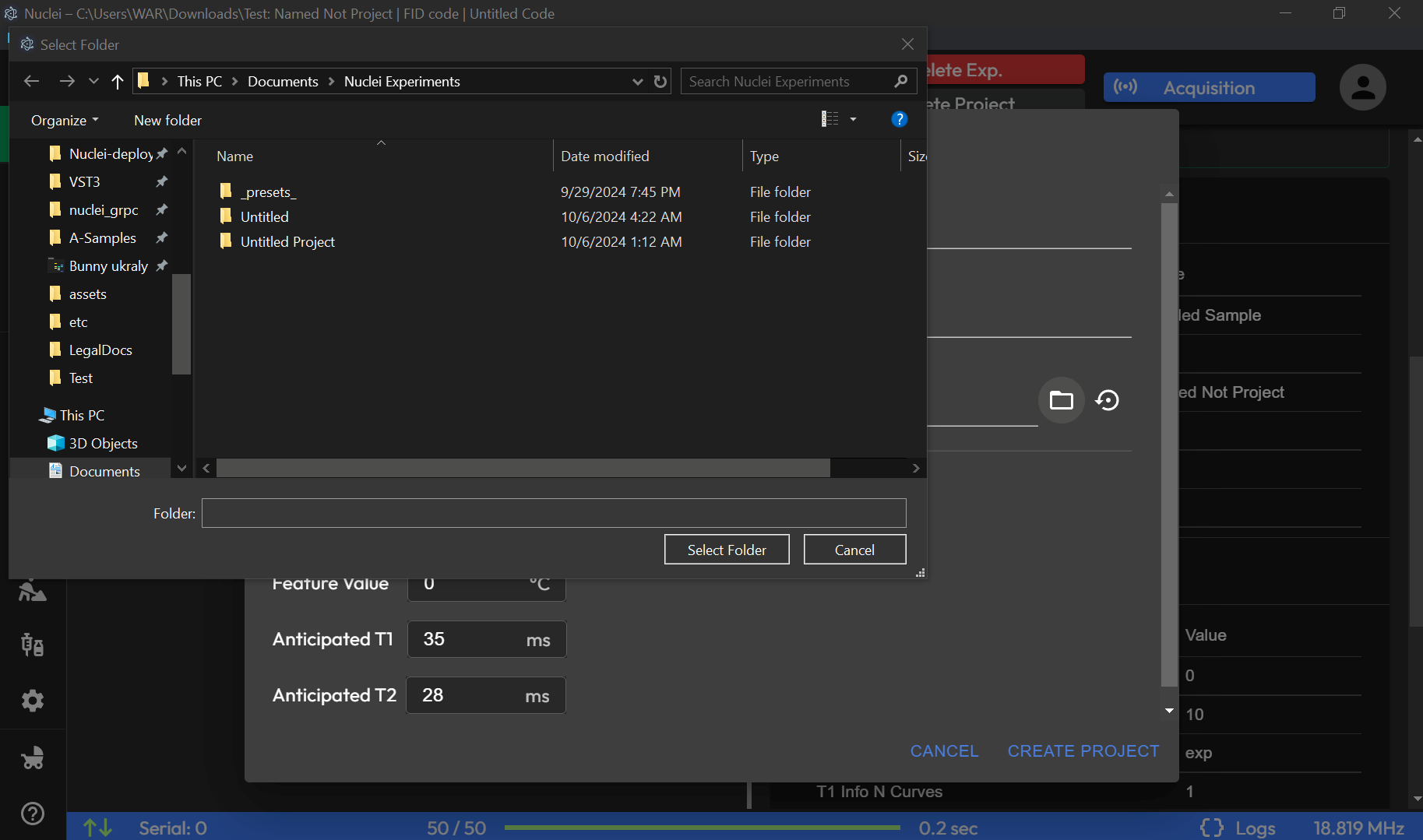Click the back arrow in the Select Folder dialog
This screenshot has height=840, width=1423.
click(x=31, y=81)
